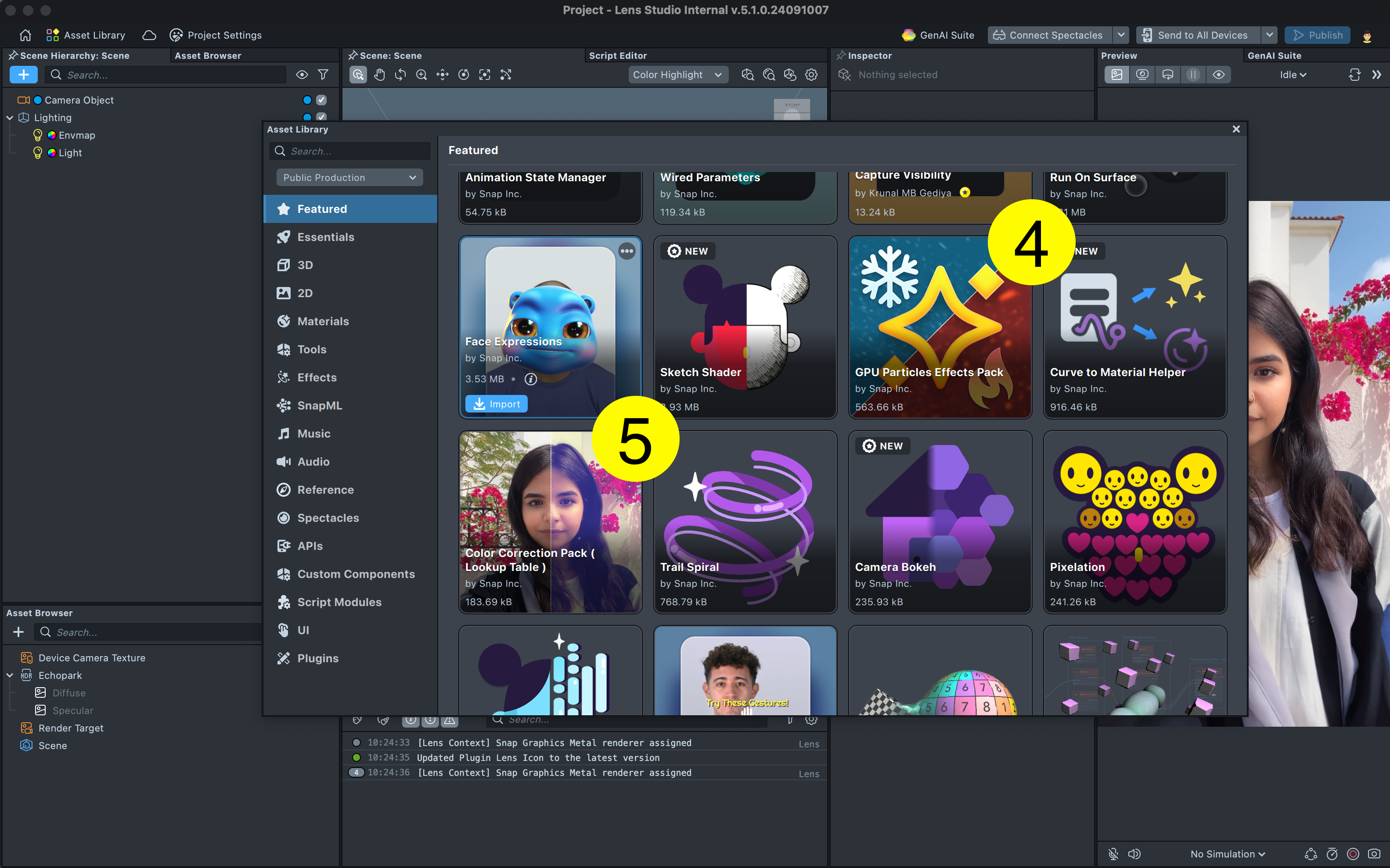The image size is (1390, 868).
Task: Click the Home icon in top toolbar
Action: (x=25, y=35)
